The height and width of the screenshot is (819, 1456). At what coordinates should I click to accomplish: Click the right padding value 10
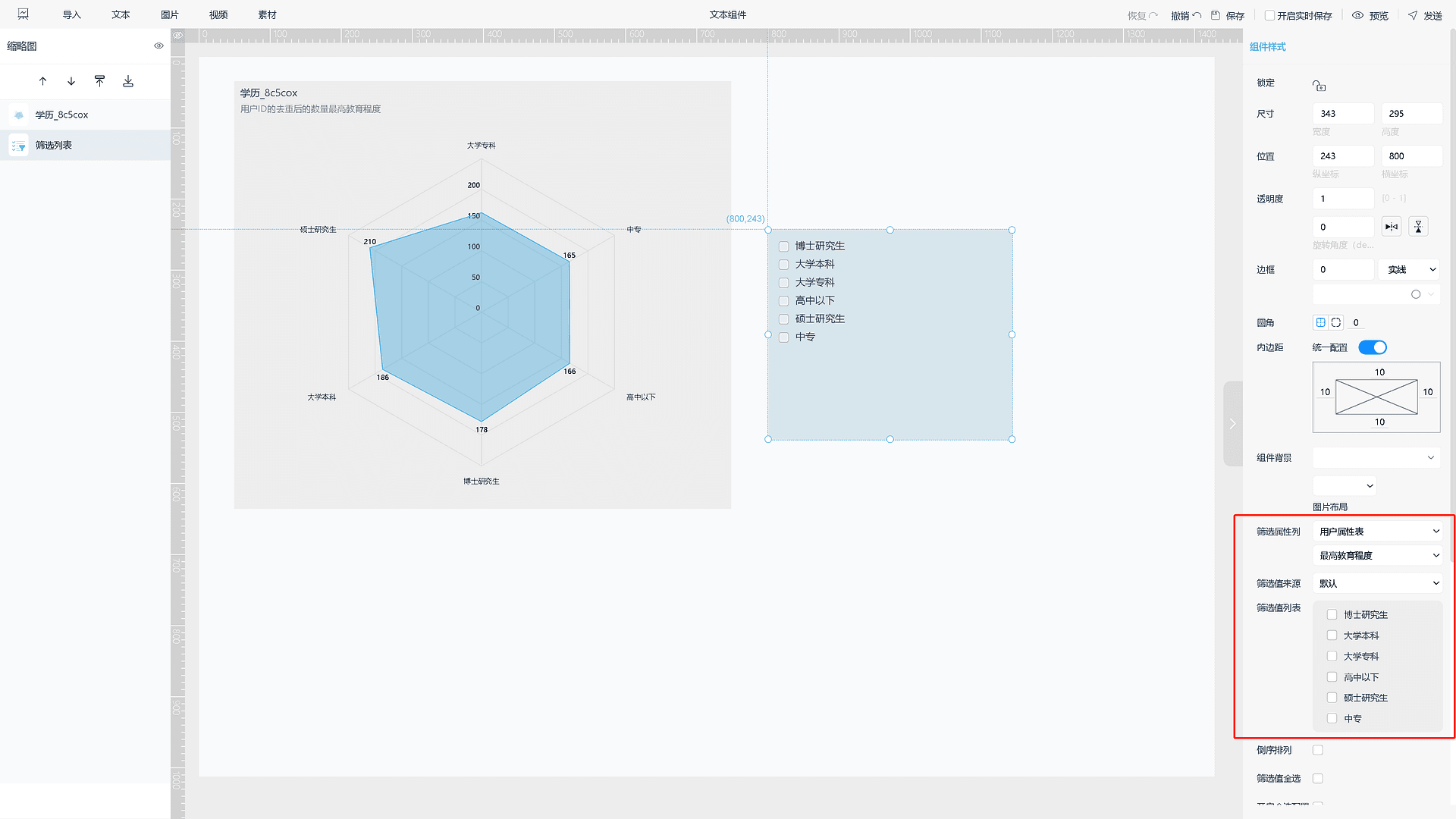[x=1428, y=392]
